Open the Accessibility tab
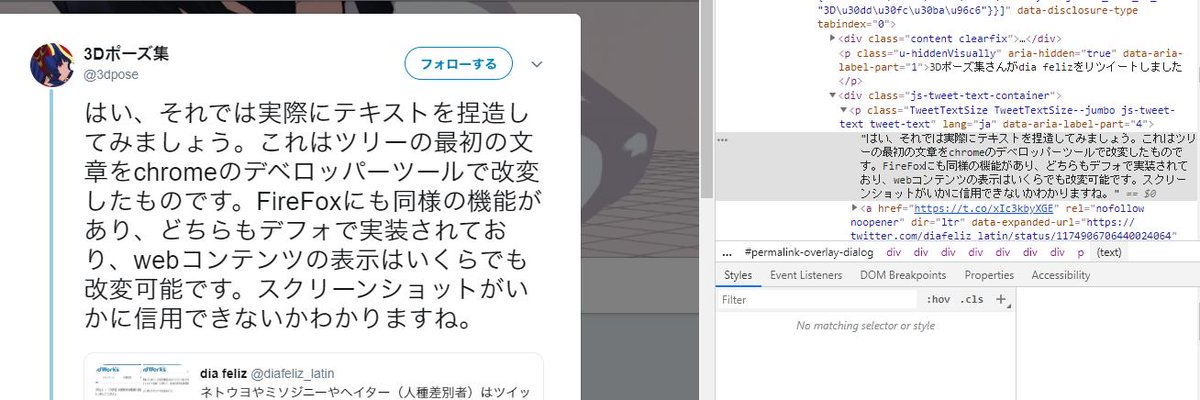Screen dimensions: 1200x400 pyautogui.click(x=1061, y=275)
